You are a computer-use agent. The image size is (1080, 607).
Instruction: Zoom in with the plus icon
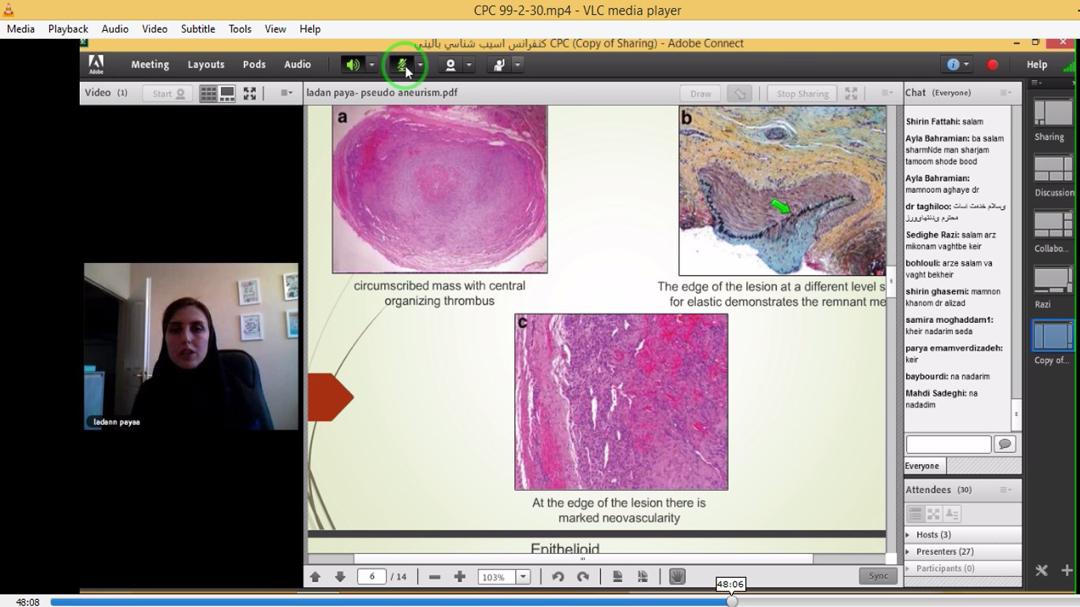pyautogui.click(x=460, y=577)
